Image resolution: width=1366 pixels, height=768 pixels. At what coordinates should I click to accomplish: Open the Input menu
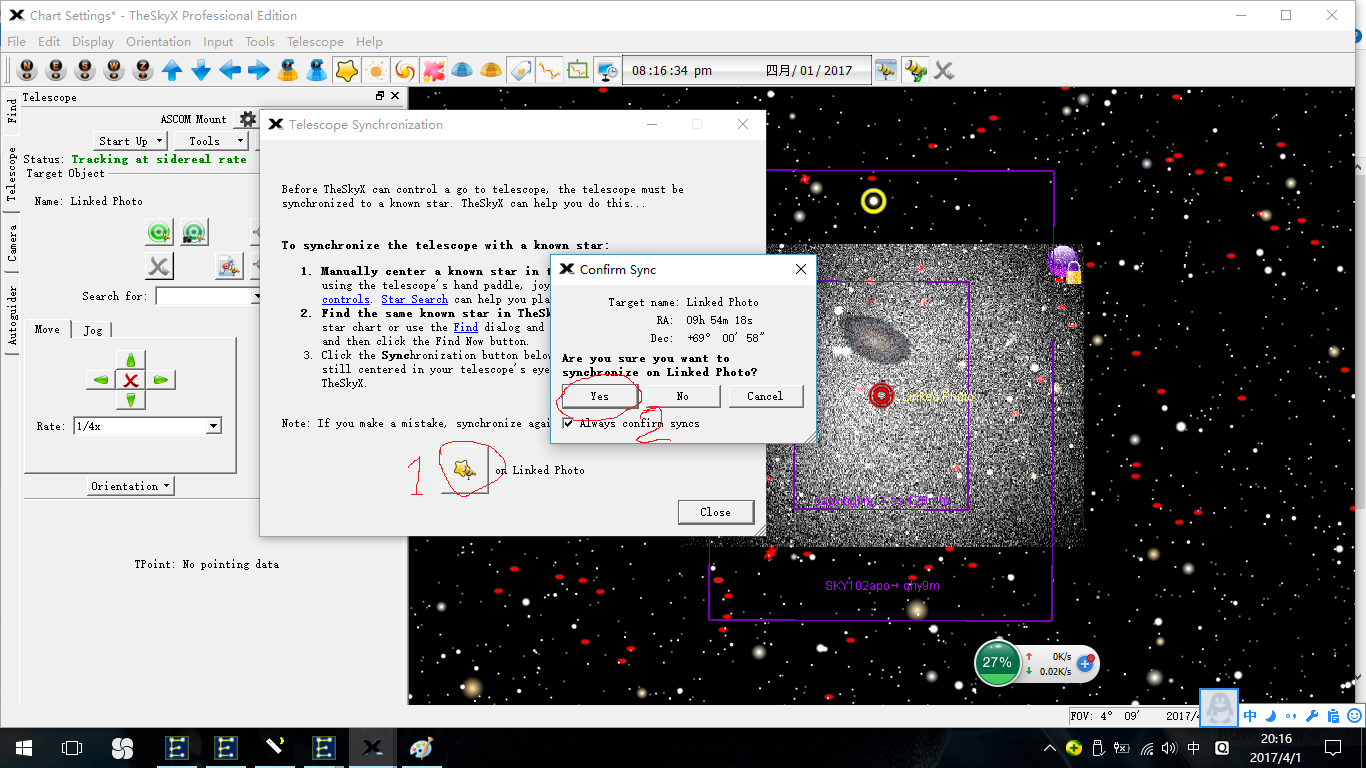point(218,42)
